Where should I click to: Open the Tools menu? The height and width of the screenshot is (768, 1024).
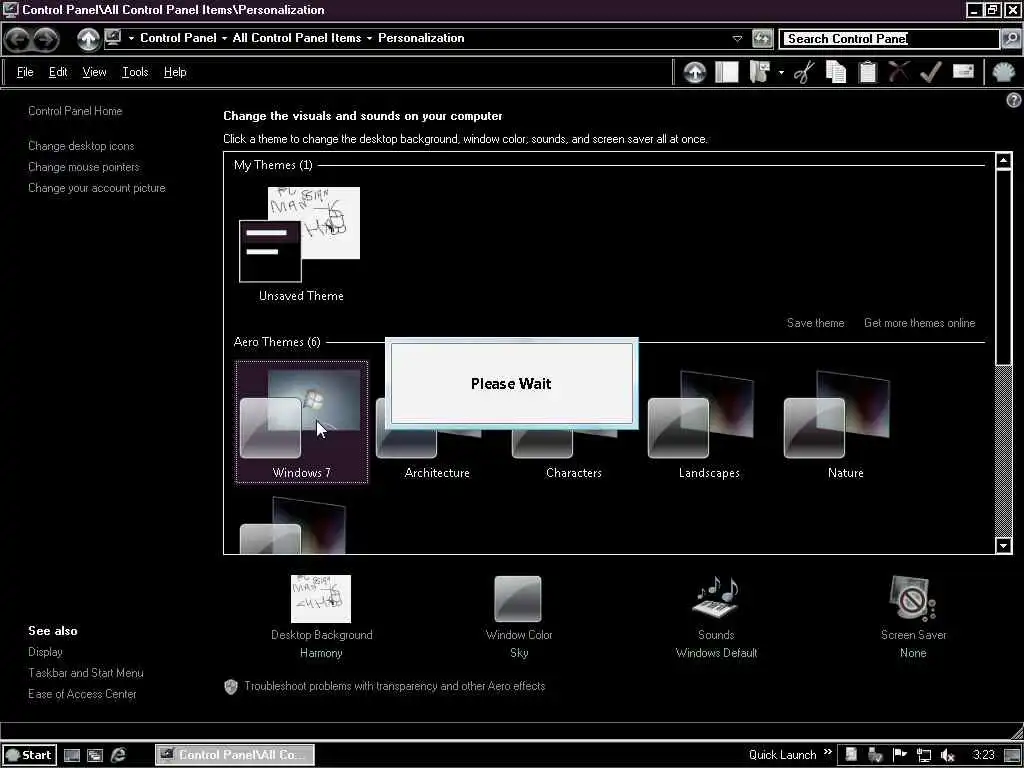pos(135,72)
